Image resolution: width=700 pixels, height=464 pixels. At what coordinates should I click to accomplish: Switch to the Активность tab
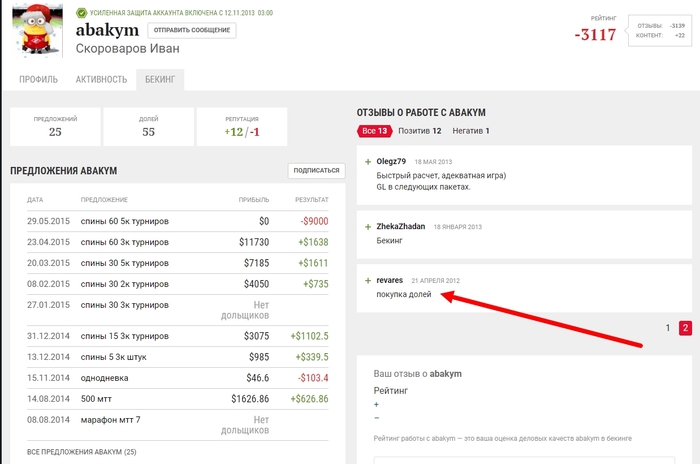tap(101, 79)
